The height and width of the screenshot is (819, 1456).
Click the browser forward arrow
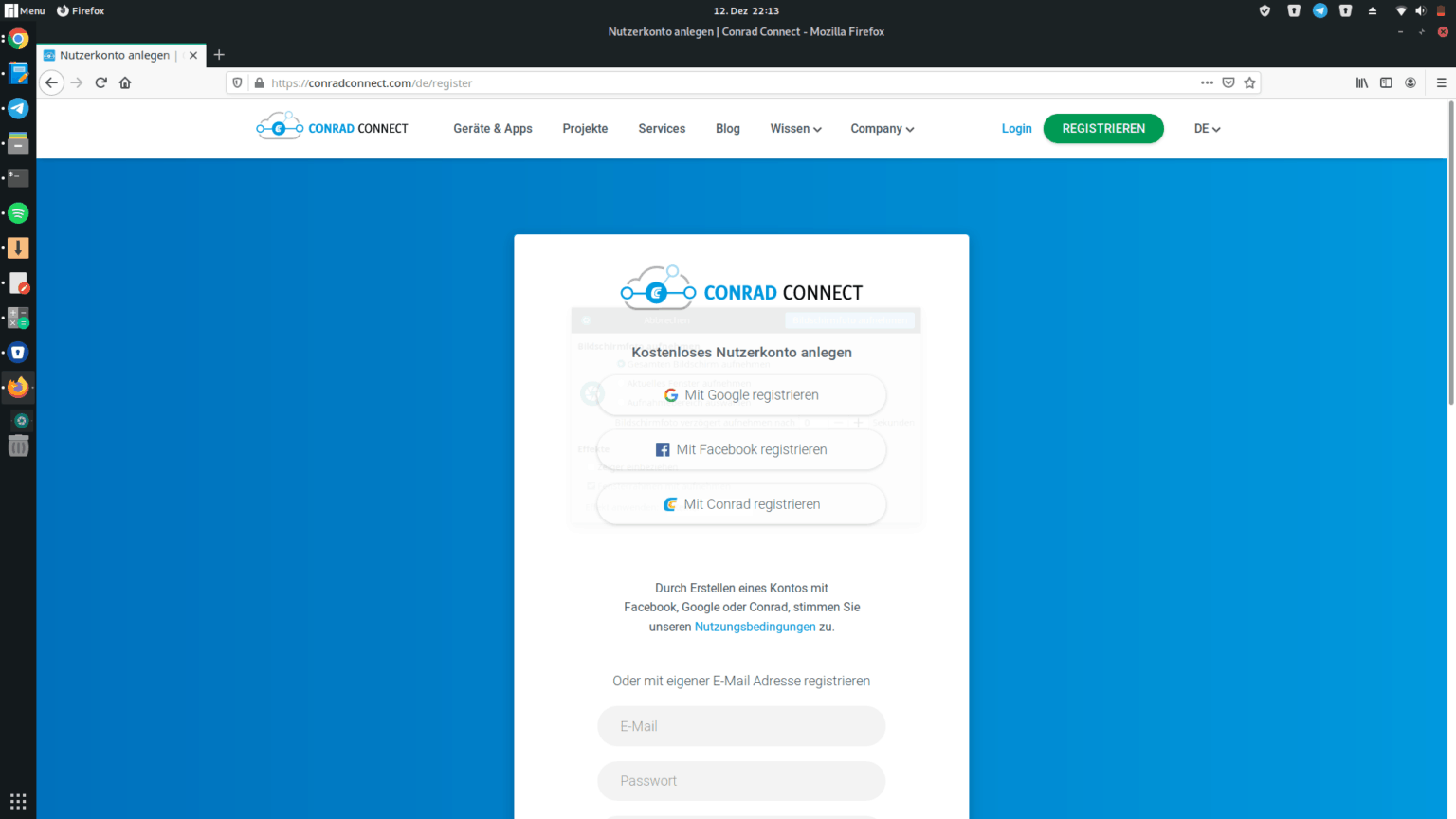pos(77,82)
